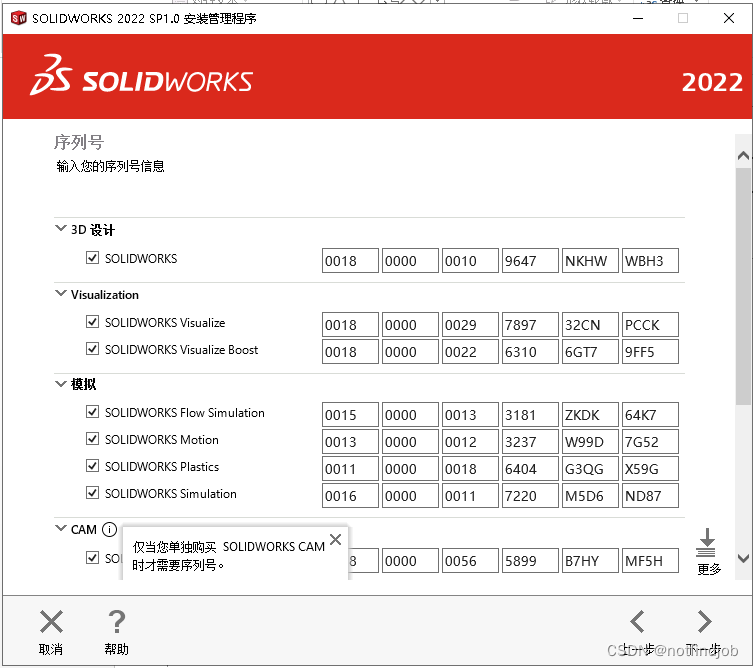Toggle the SOLIDWORKS Visualize Boost checkbox

pyautogui.click(x=93, y=350)
